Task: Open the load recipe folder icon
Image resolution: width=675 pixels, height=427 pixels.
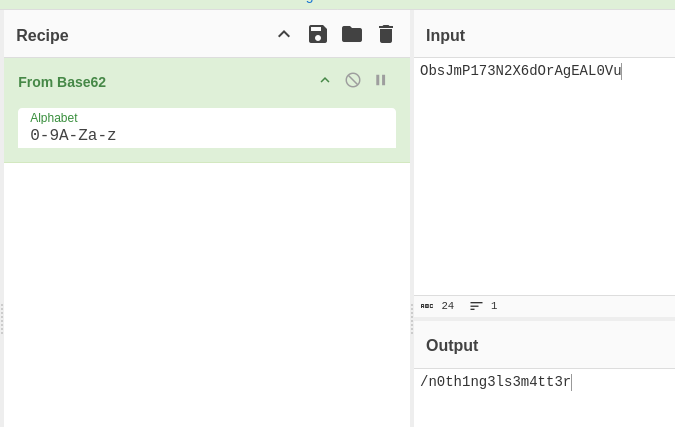Action: coord(352,35)
